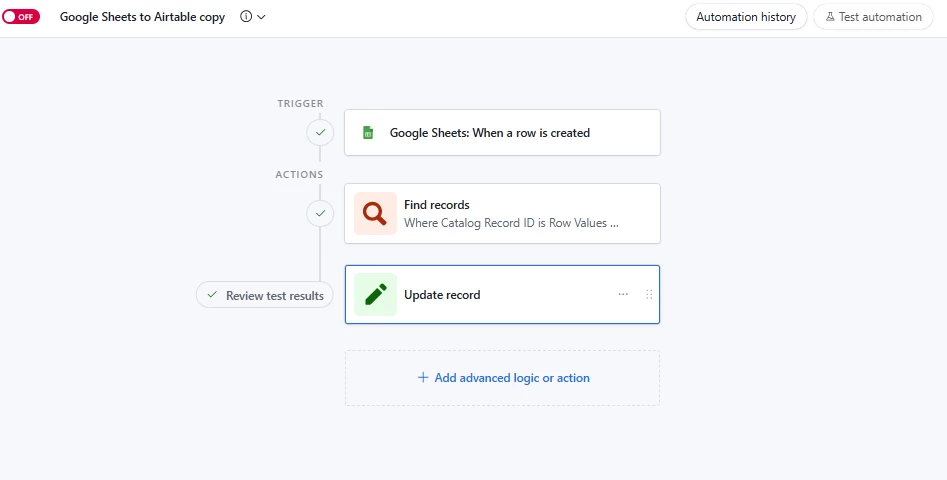Open Automation history
947x480 pixels.
(x=746, y=17)
